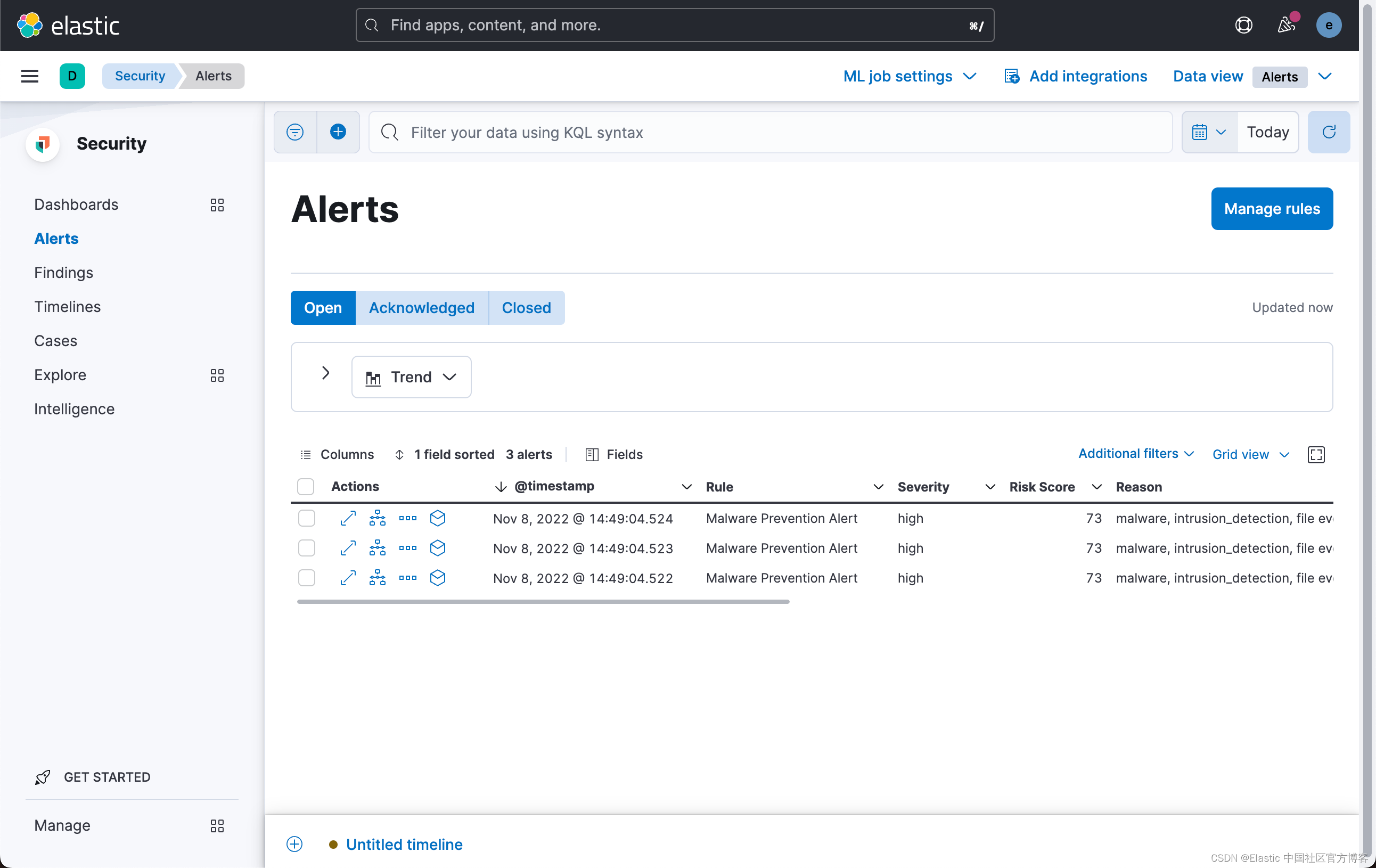This screenshot has height=868, width=1376.
Task: Open the Trend visualization type dropdown
Action: (411, 376)
